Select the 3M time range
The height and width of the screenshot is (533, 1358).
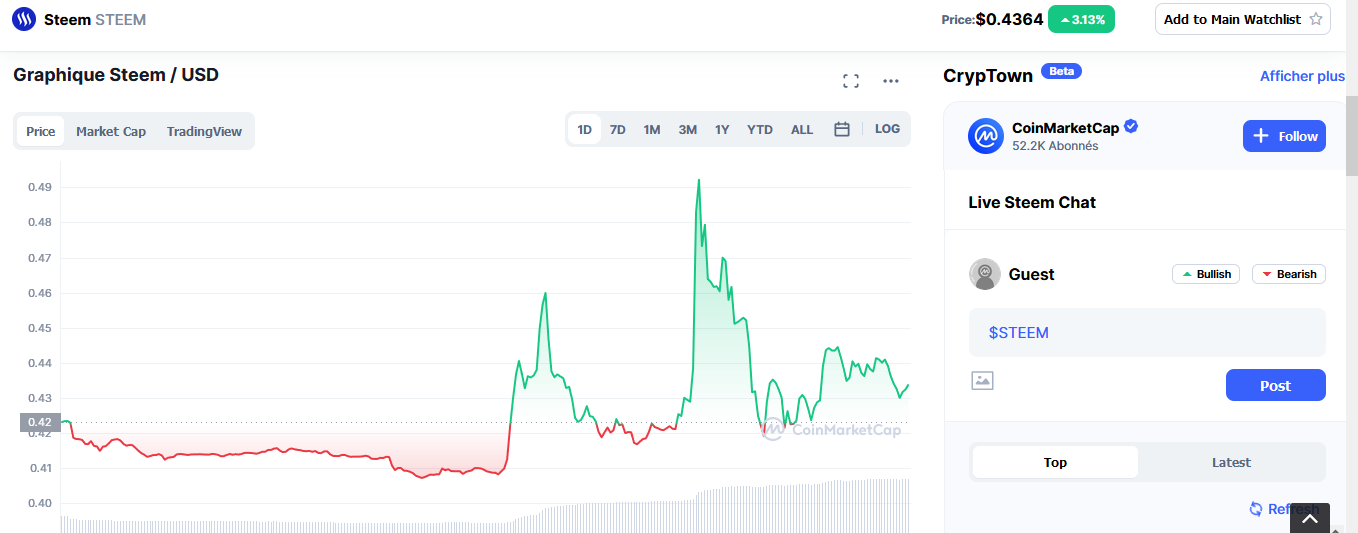pos(687,129)
